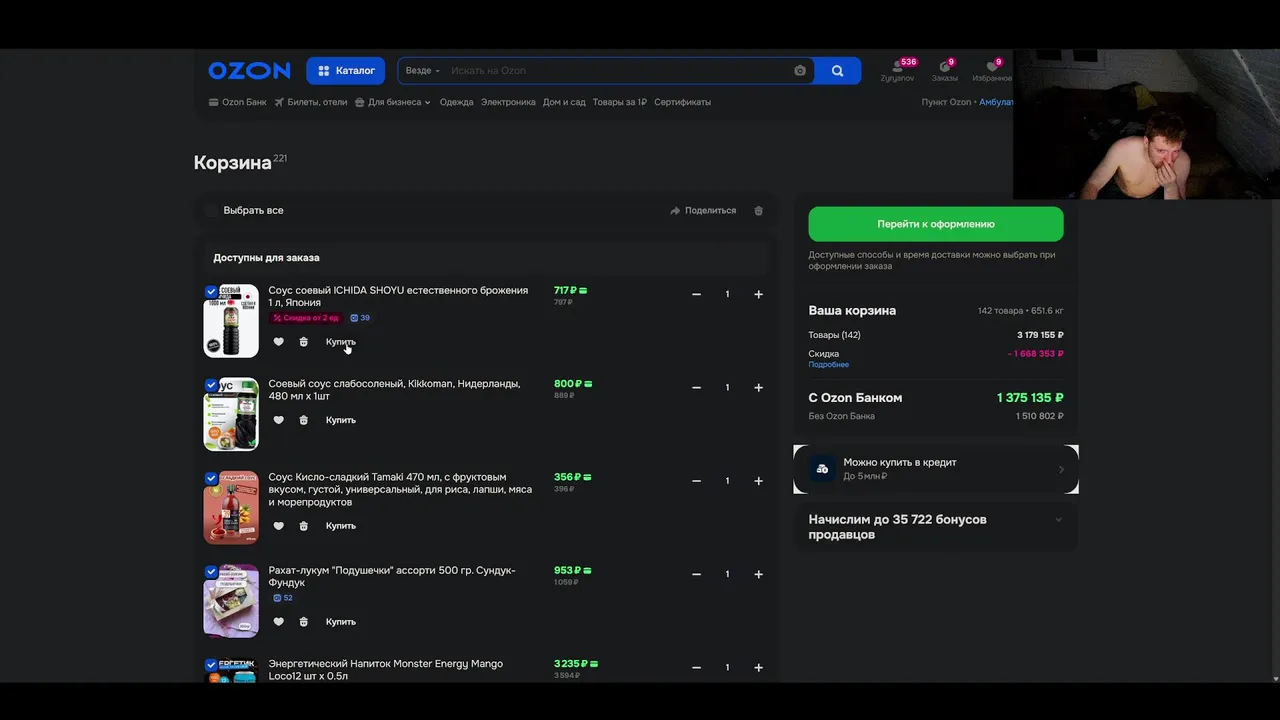Viewport: 1280px width, 720px height.
Task: Click the Поделиться share button
Action: [x=703, y=211]
